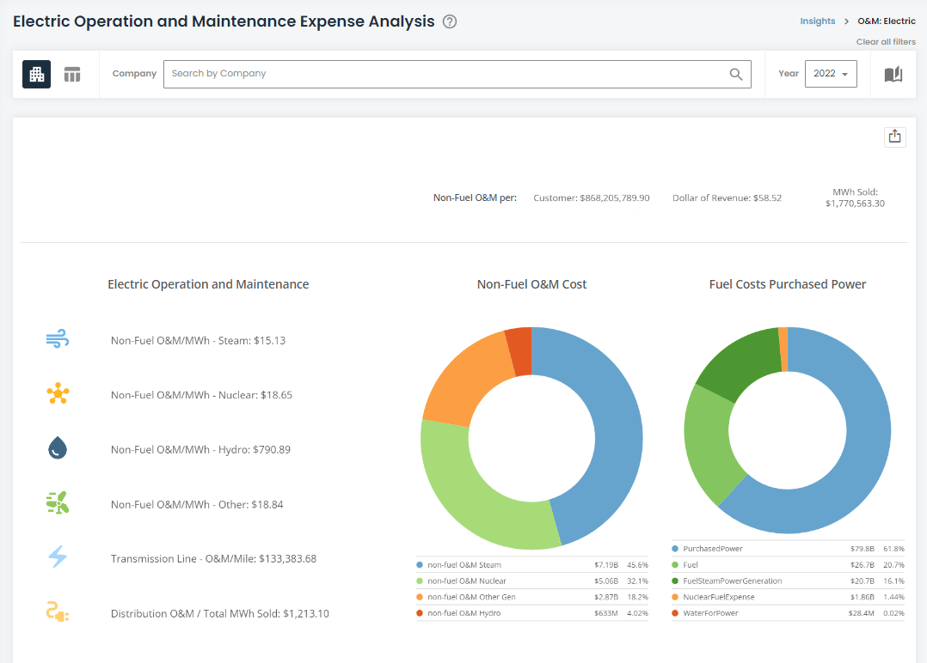Click Transmission Line - O&M/Mile: $133,383.68
The width and height of the screenshot is (927, 663).
[213, 559]
